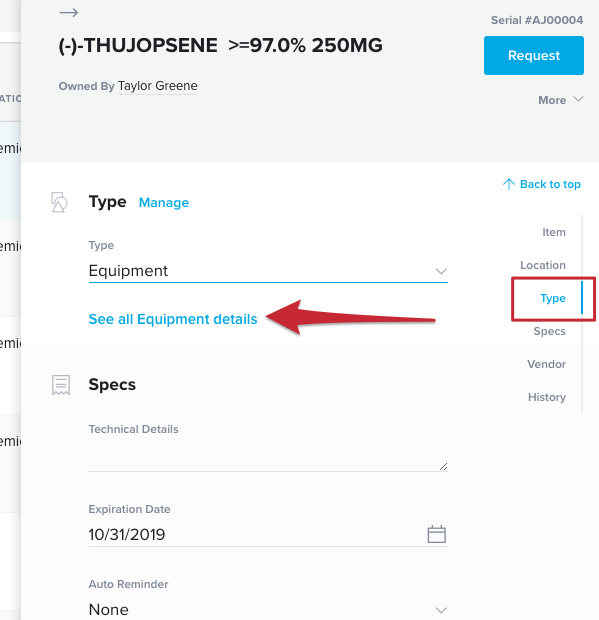The width and height of the screenshot is (599, 620).
Task: Click the right arrow to collapse the panel
Action: click(68, 13)
